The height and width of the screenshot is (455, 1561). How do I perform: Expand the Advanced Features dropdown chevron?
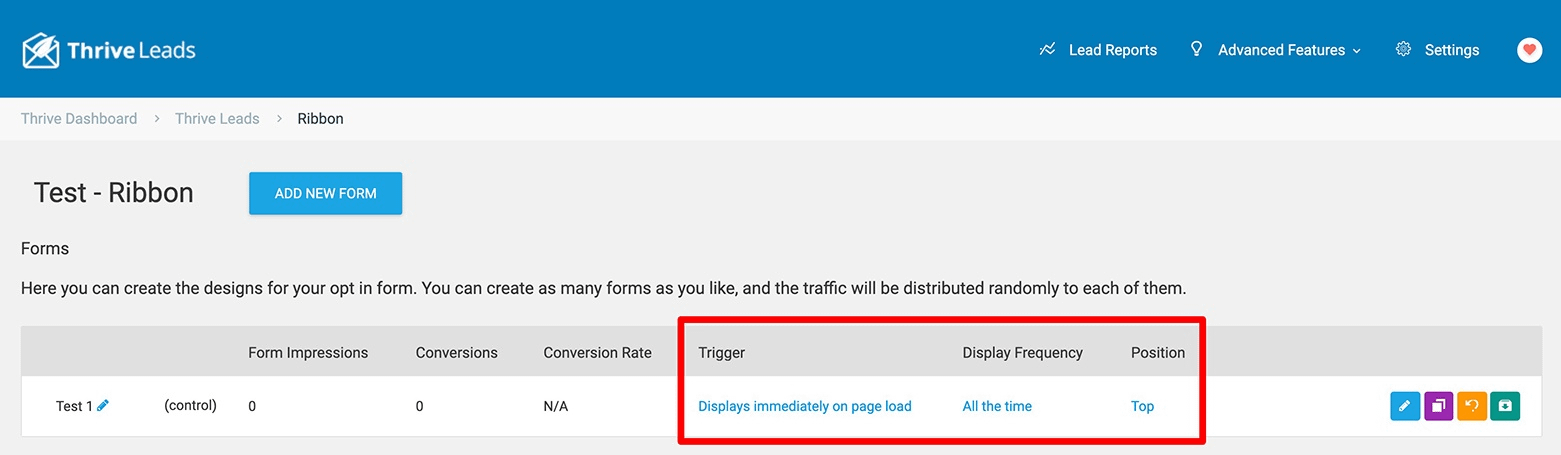[x=1357, y=50]
